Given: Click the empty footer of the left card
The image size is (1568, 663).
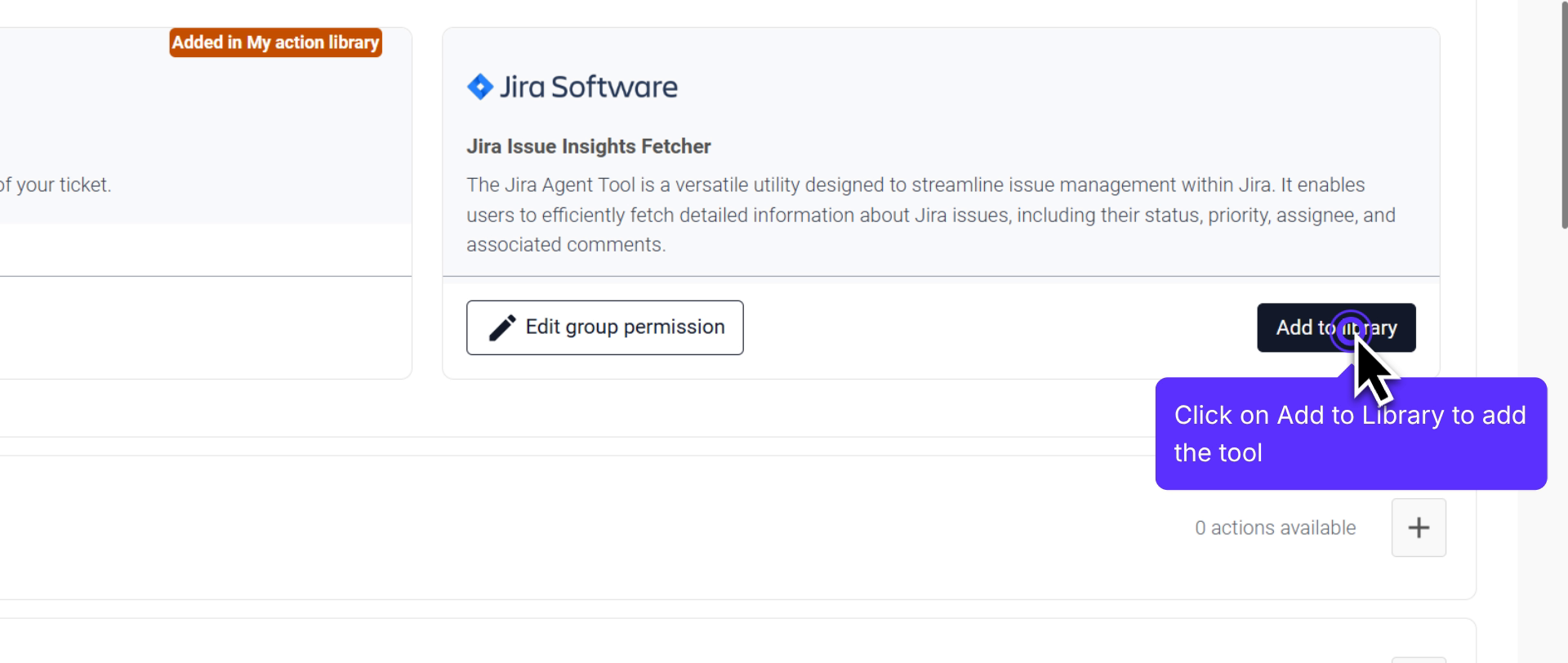Looking at the screenshot, I should coord(204,327).
